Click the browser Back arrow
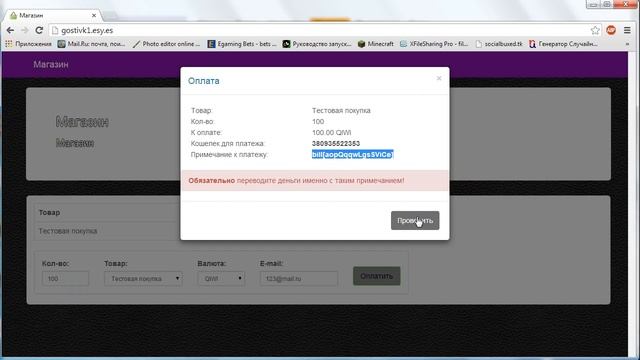The height and width of the screenshot is (360, 640). coord(10,30)
